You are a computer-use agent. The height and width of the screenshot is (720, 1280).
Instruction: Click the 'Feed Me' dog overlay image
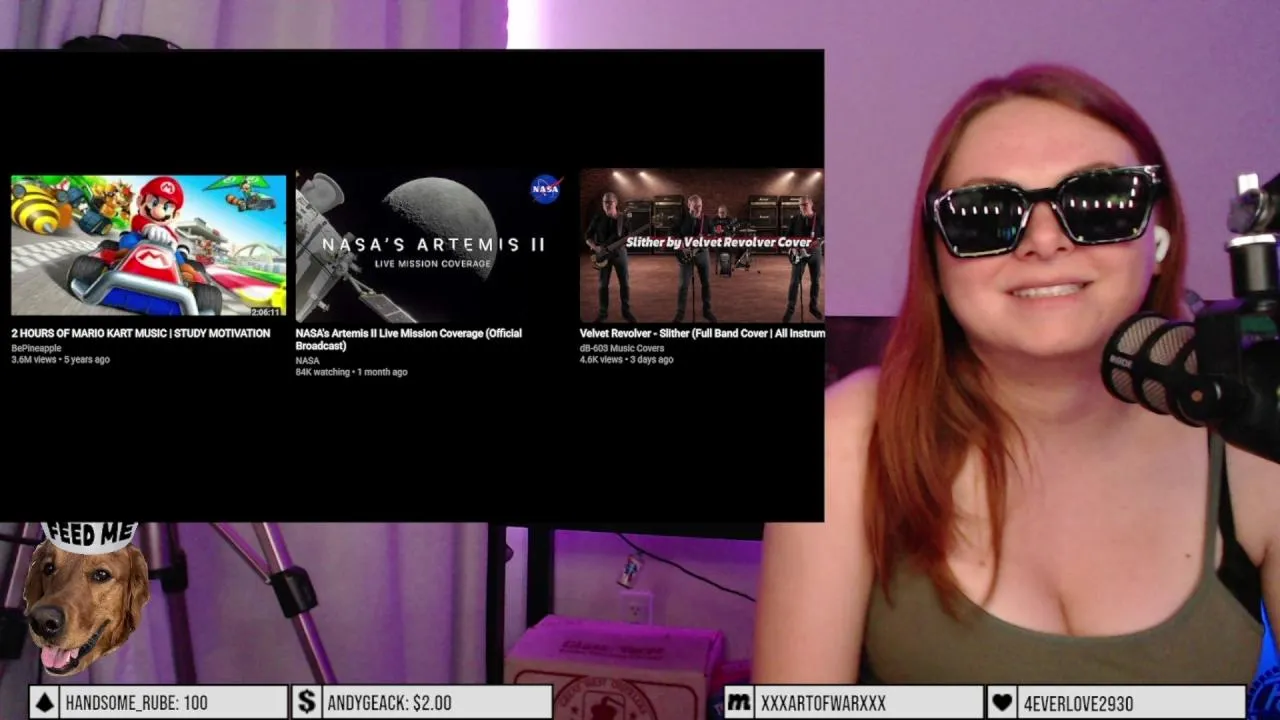click(85, 598)
